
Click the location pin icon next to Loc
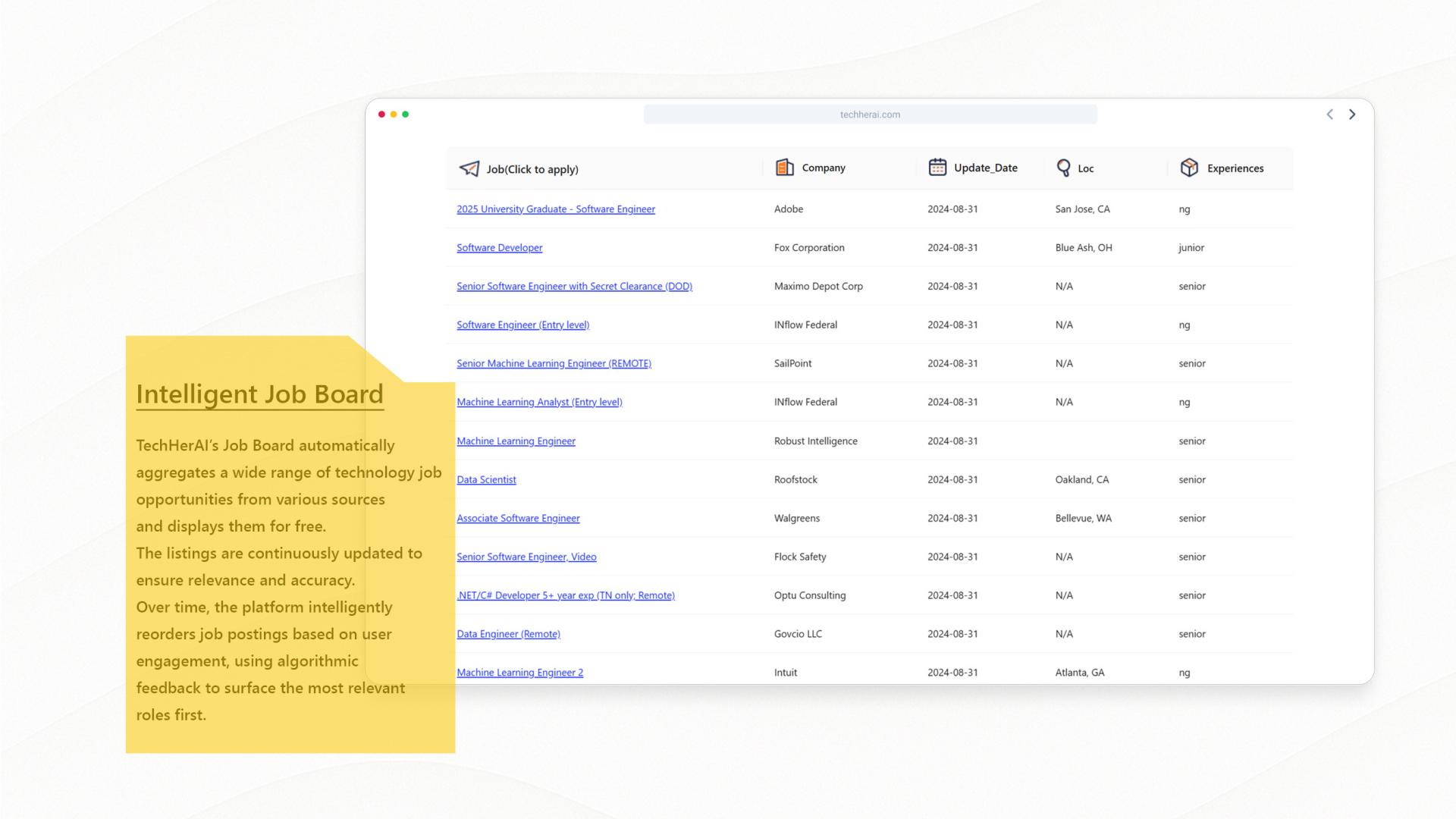(x=1063, y=168)
